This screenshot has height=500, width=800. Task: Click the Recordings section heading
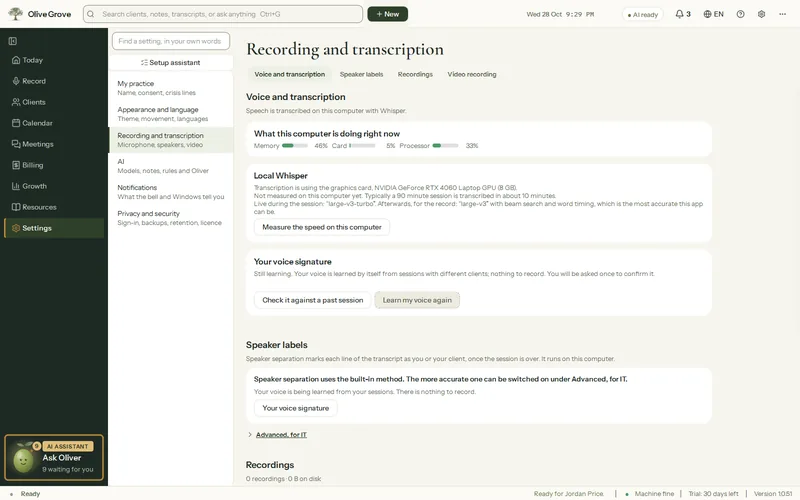point(270,465)
